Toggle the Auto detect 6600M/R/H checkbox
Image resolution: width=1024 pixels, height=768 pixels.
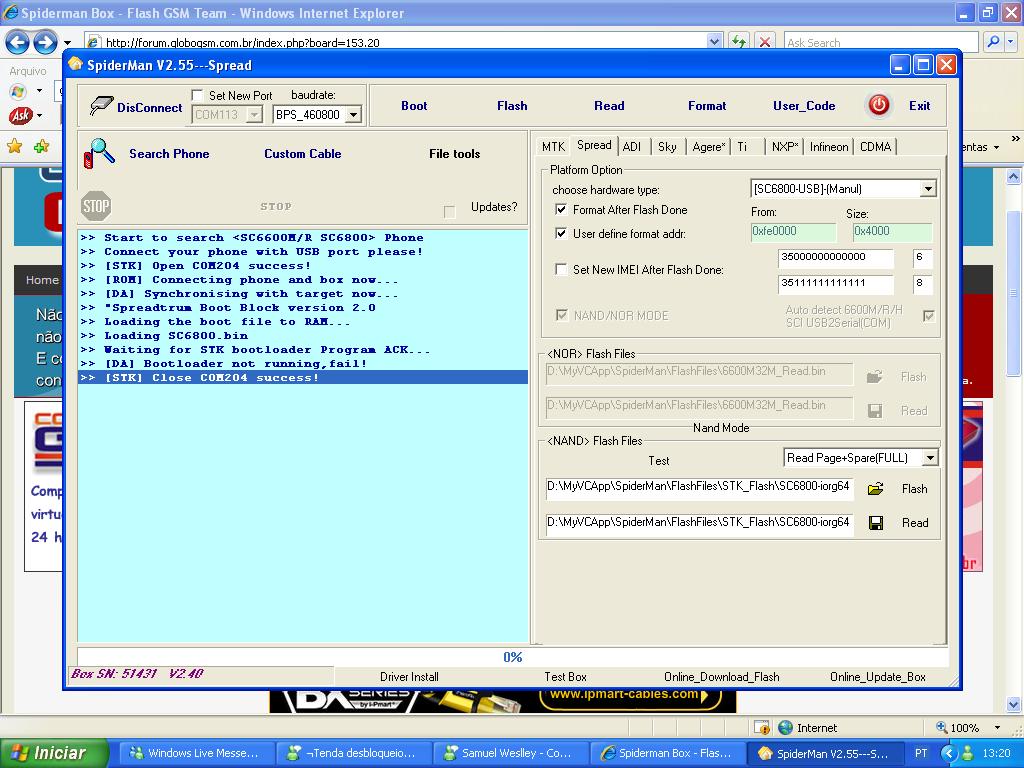(x=929, y=316)
